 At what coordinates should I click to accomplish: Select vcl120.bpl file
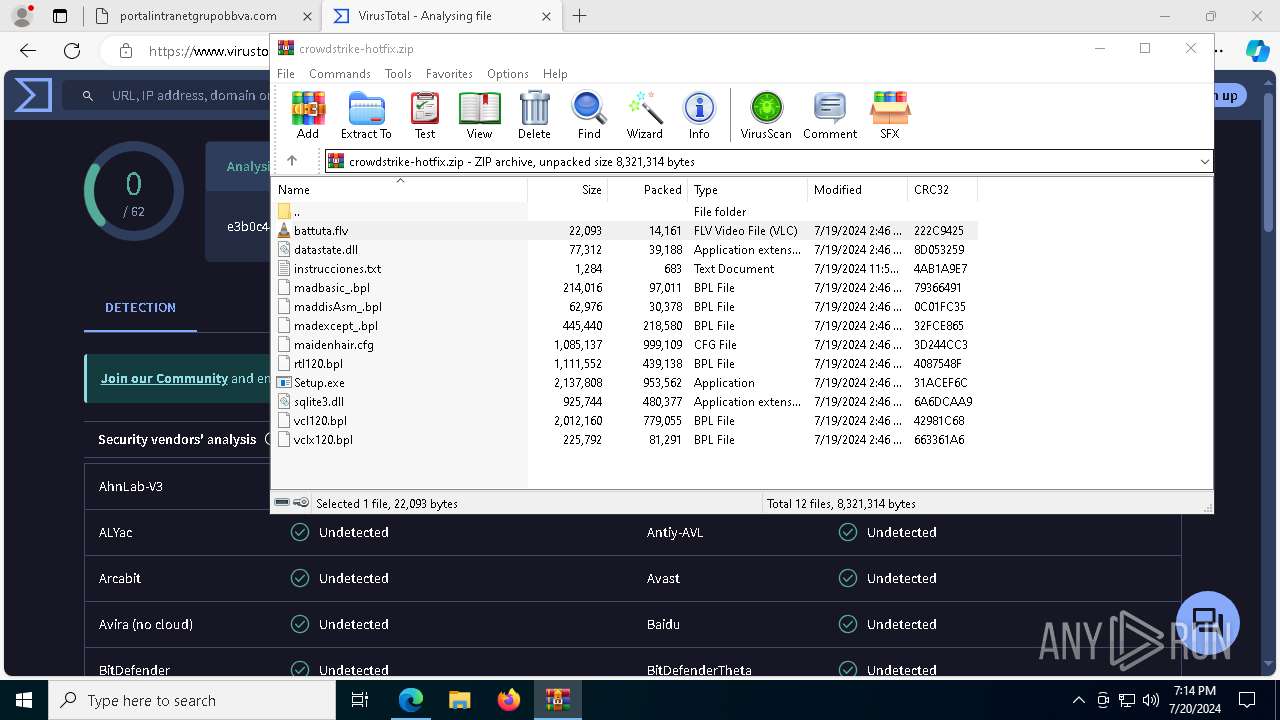pos(625,421)
